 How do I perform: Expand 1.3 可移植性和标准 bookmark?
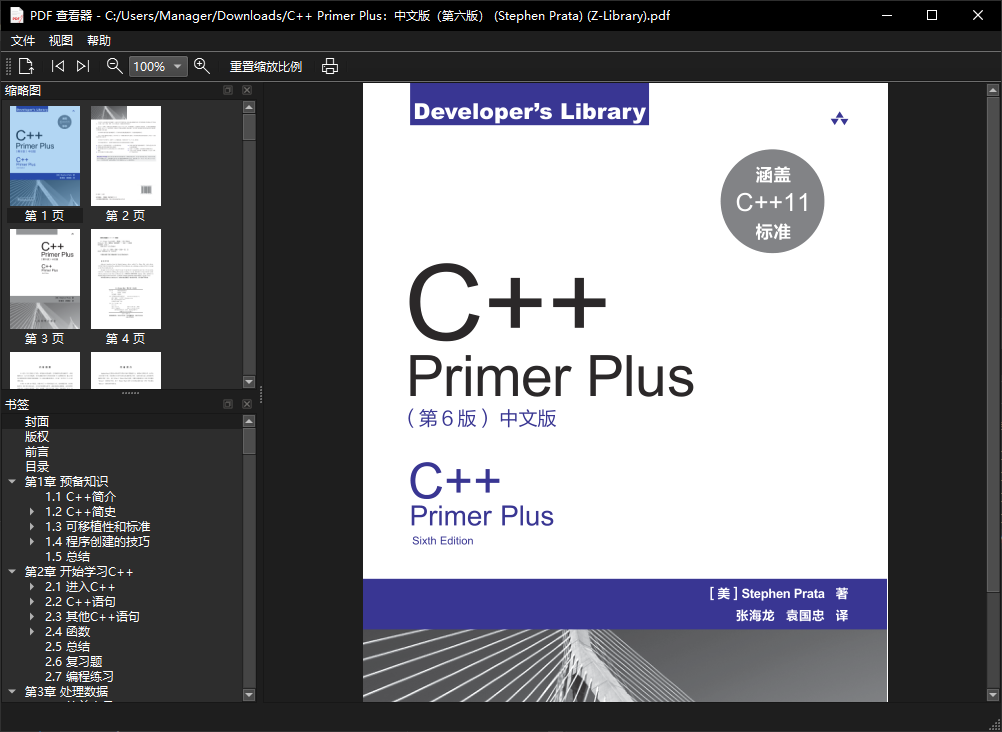[32, 527]
